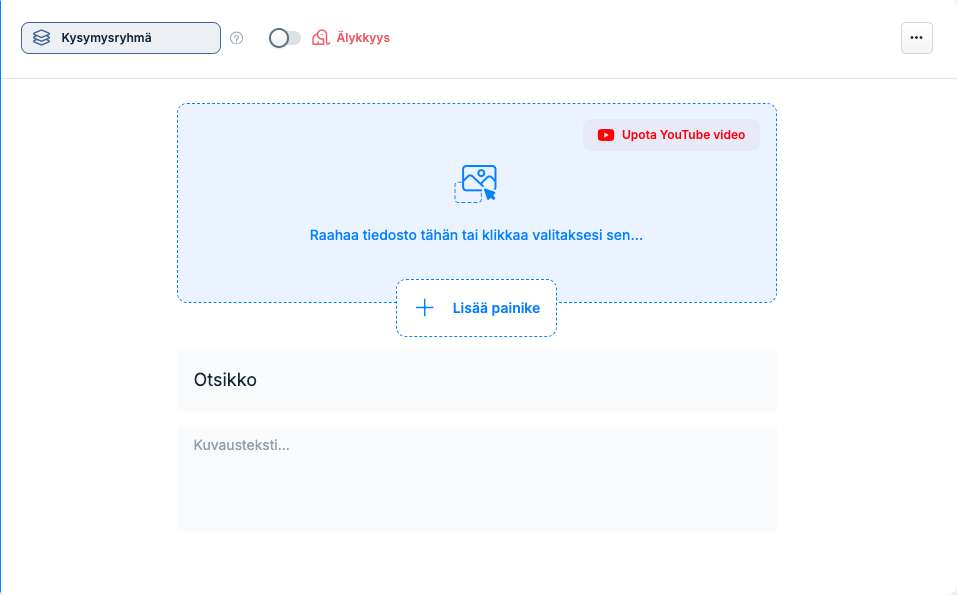Click the Kuvausteksti description field
The height and width of the screenshot is (595, 957).
(477, 478)
